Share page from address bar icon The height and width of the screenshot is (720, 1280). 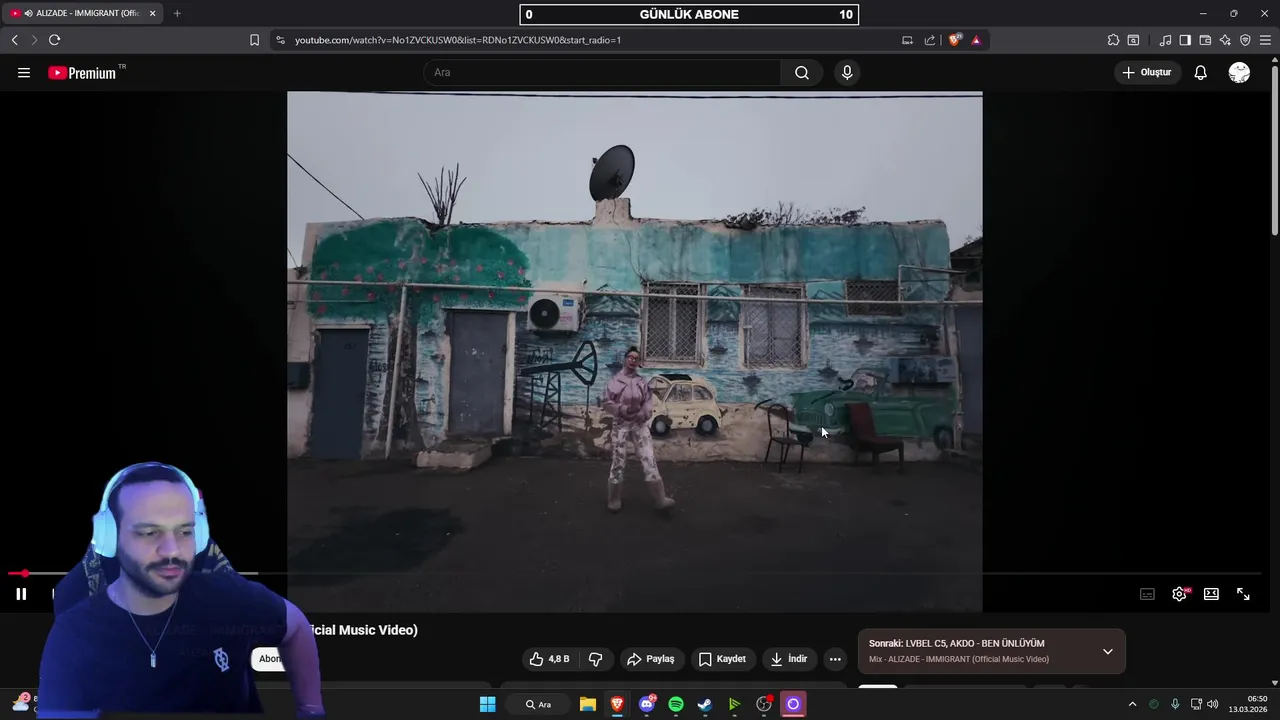tap(930, 40)
